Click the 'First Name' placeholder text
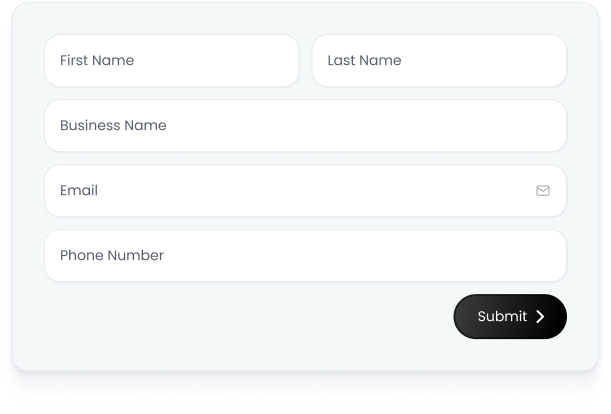The width and height of the screenshot is (611, 414). point(97,61)
